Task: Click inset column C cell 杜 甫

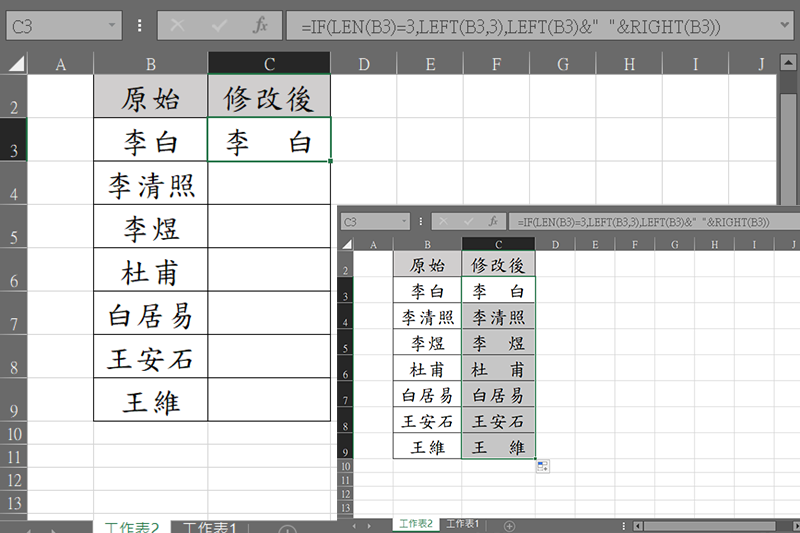Action: coord(498,368)
